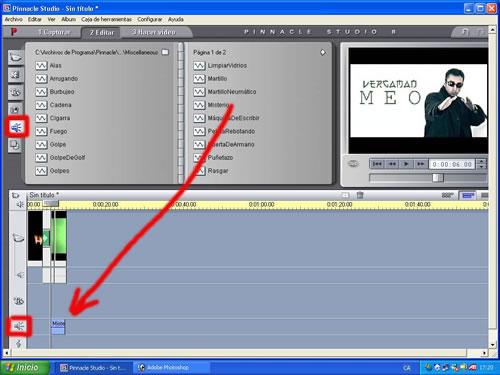Play the preview video
The width and height of the screenshot is (500, 375).
tap(406, 164)
